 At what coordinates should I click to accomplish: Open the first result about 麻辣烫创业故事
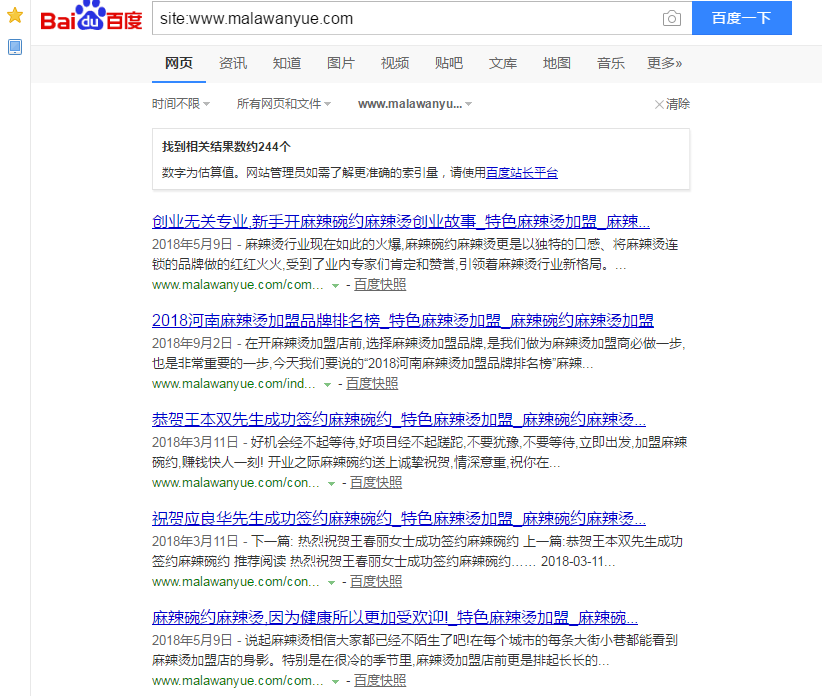point(400,222)
